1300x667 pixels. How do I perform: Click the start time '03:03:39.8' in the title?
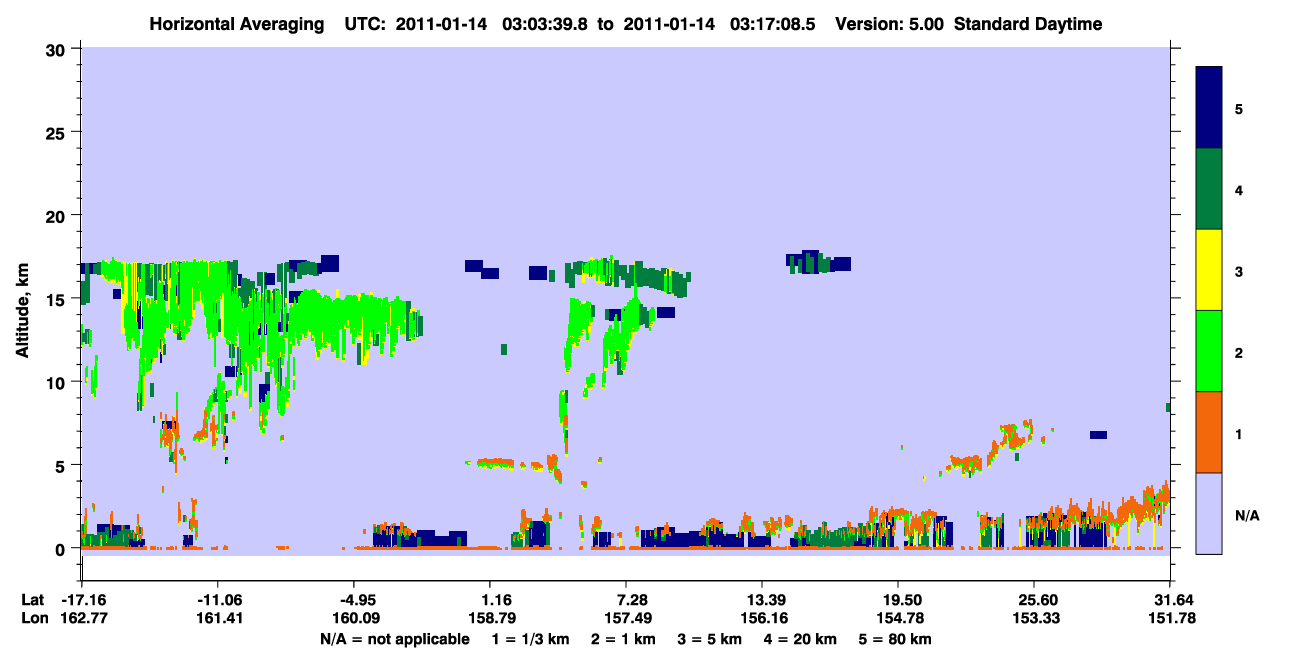543,24
